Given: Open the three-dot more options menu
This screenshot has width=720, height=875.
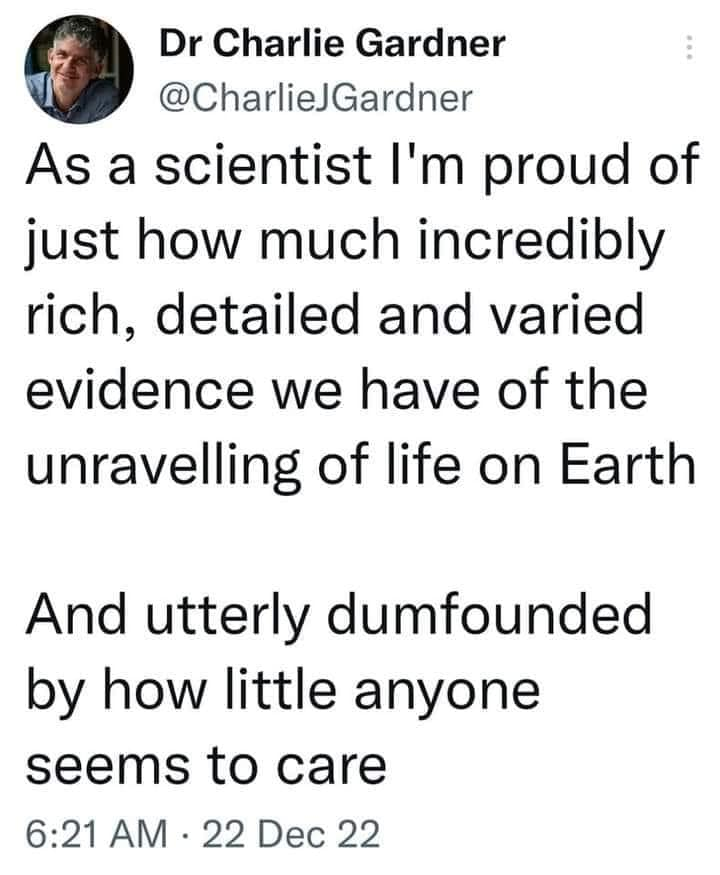Looking at the screenshot, I should pos(689,47).
